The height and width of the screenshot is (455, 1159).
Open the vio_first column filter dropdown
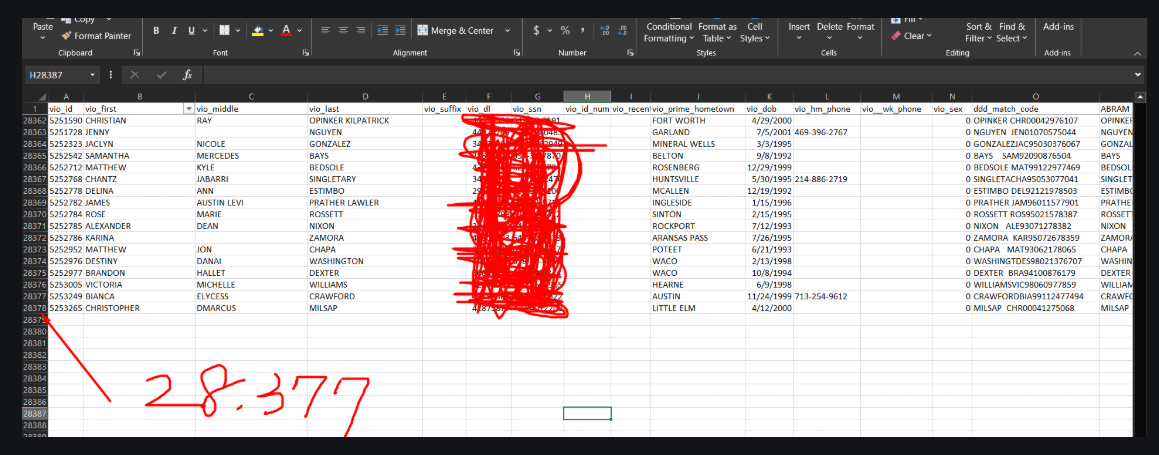(x=188, y=109)
